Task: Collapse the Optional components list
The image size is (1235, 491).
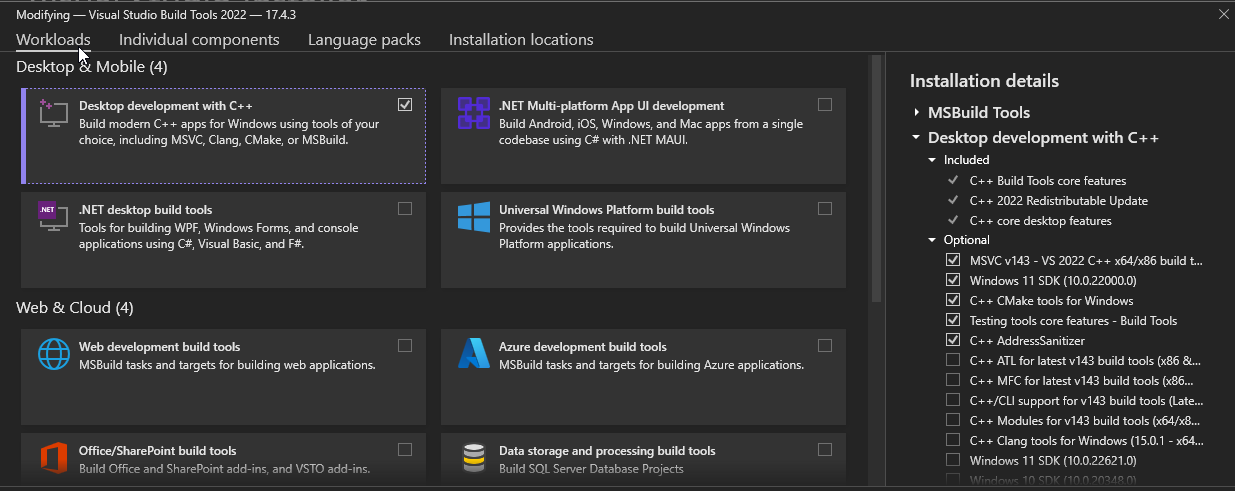Action: [932, 240]
